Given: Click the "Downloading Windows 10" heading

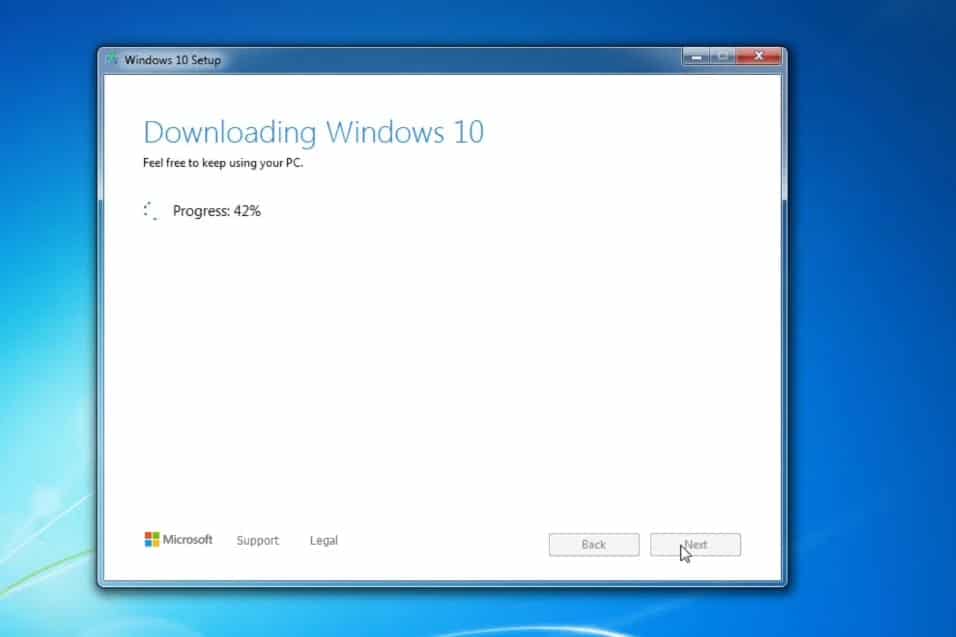Looking at the screenshot, I should pos(313,132).
